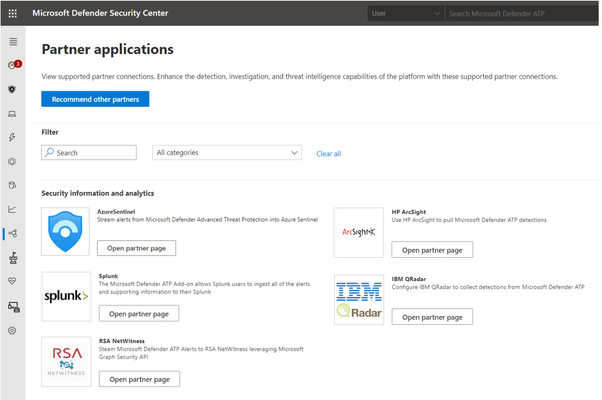This screenshot has height=400, width=602.
Task: Open the laptop devices list icon
Action: (12, 114)
